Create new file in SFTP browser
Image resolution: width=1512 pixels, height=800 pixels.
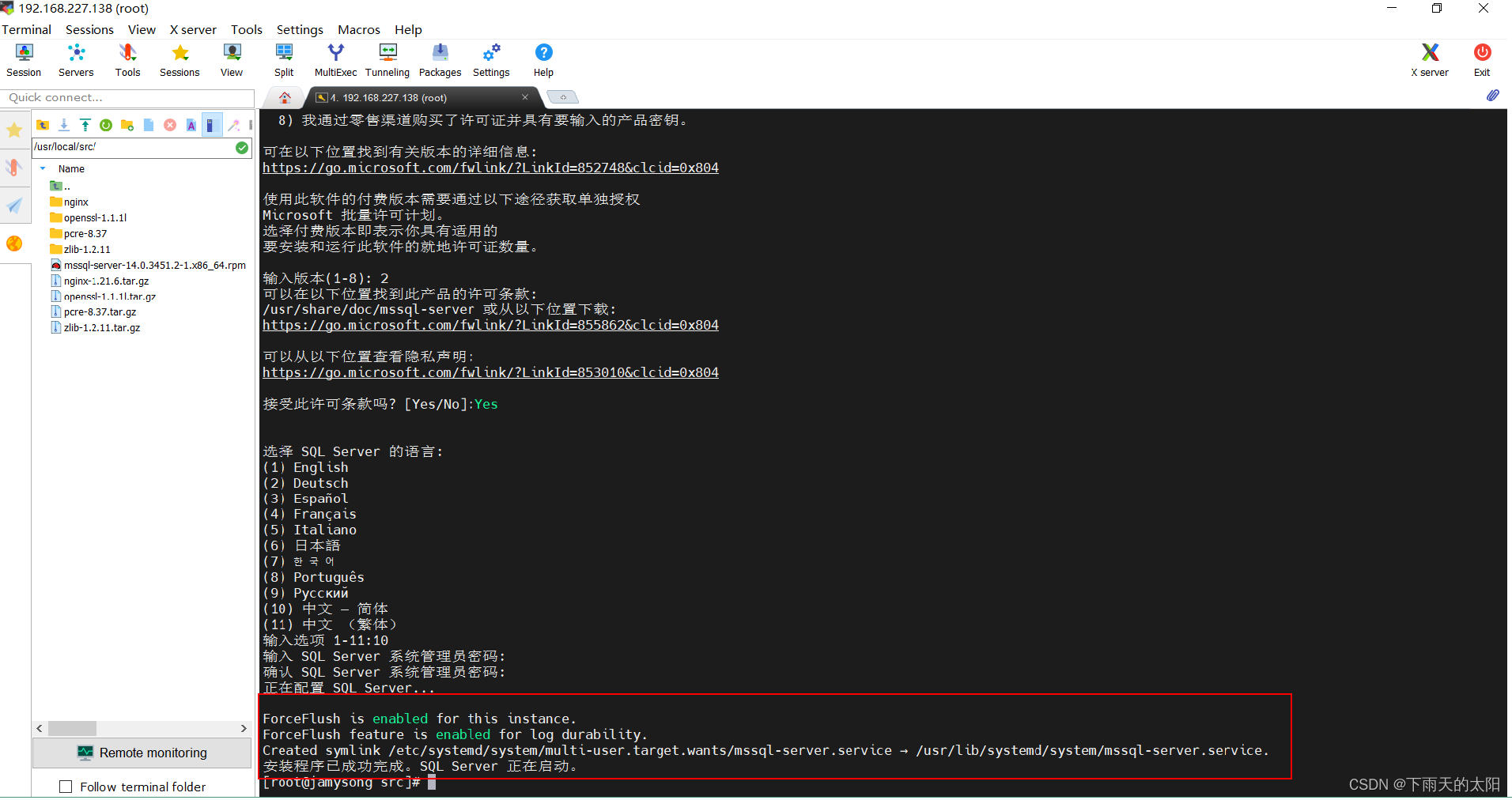pos(149,125)
